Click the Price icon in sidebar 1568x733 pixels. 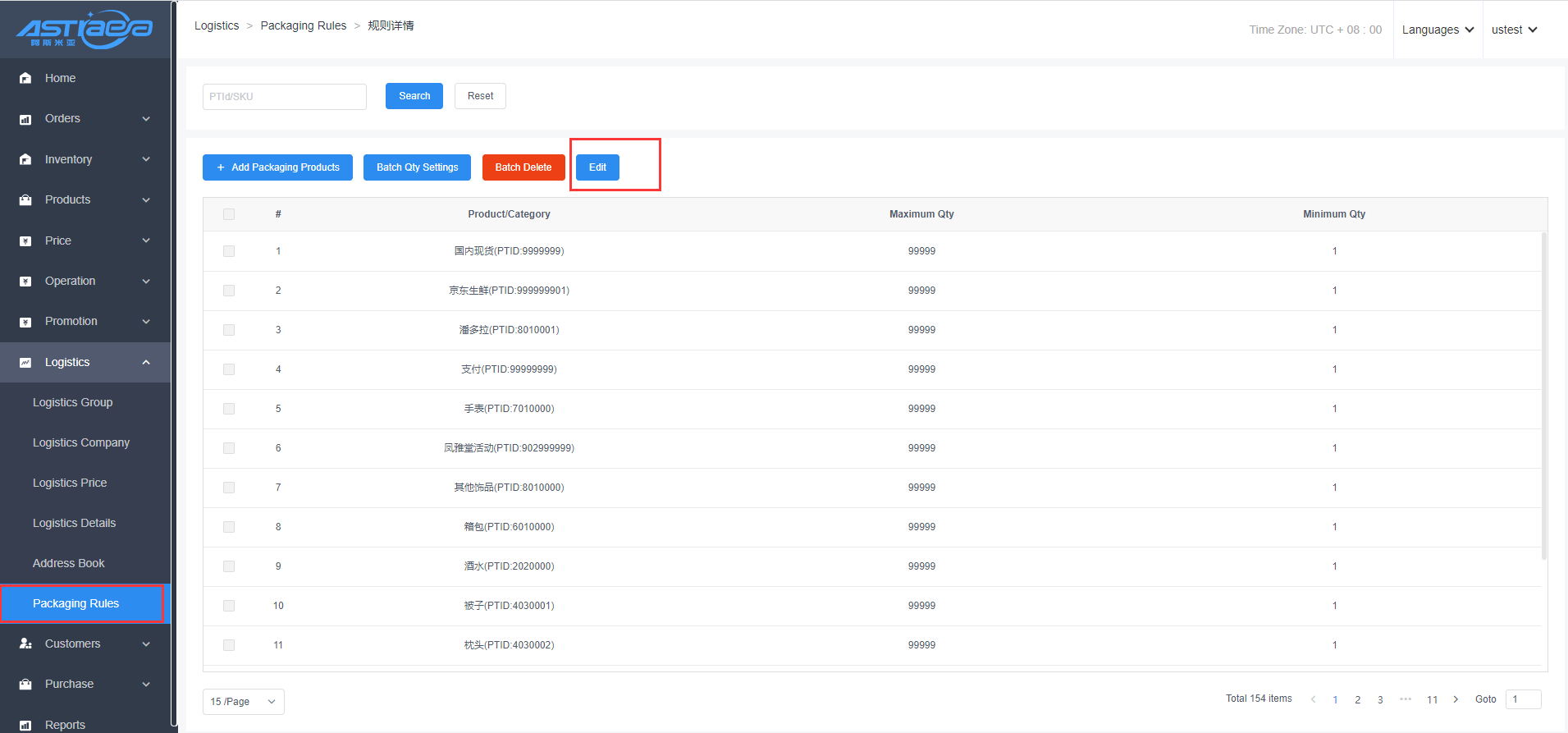pos(25,241)
